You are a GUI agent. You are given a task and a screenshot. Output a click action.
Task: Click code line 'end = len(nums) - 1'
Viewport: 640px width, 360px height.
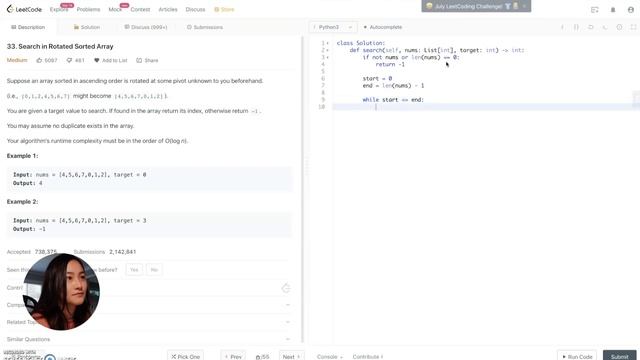(x=393, y=85)
